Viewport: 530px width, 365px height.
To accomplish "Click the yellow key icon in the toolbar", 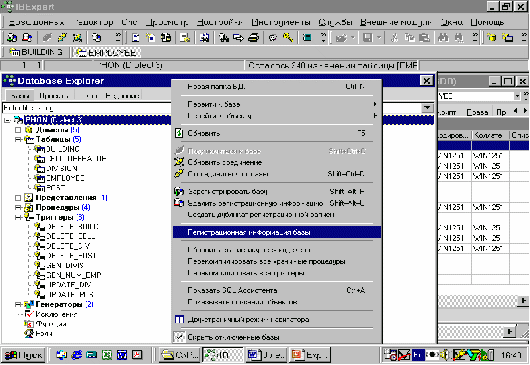I will pyautogui.click(x=288, y=38).
